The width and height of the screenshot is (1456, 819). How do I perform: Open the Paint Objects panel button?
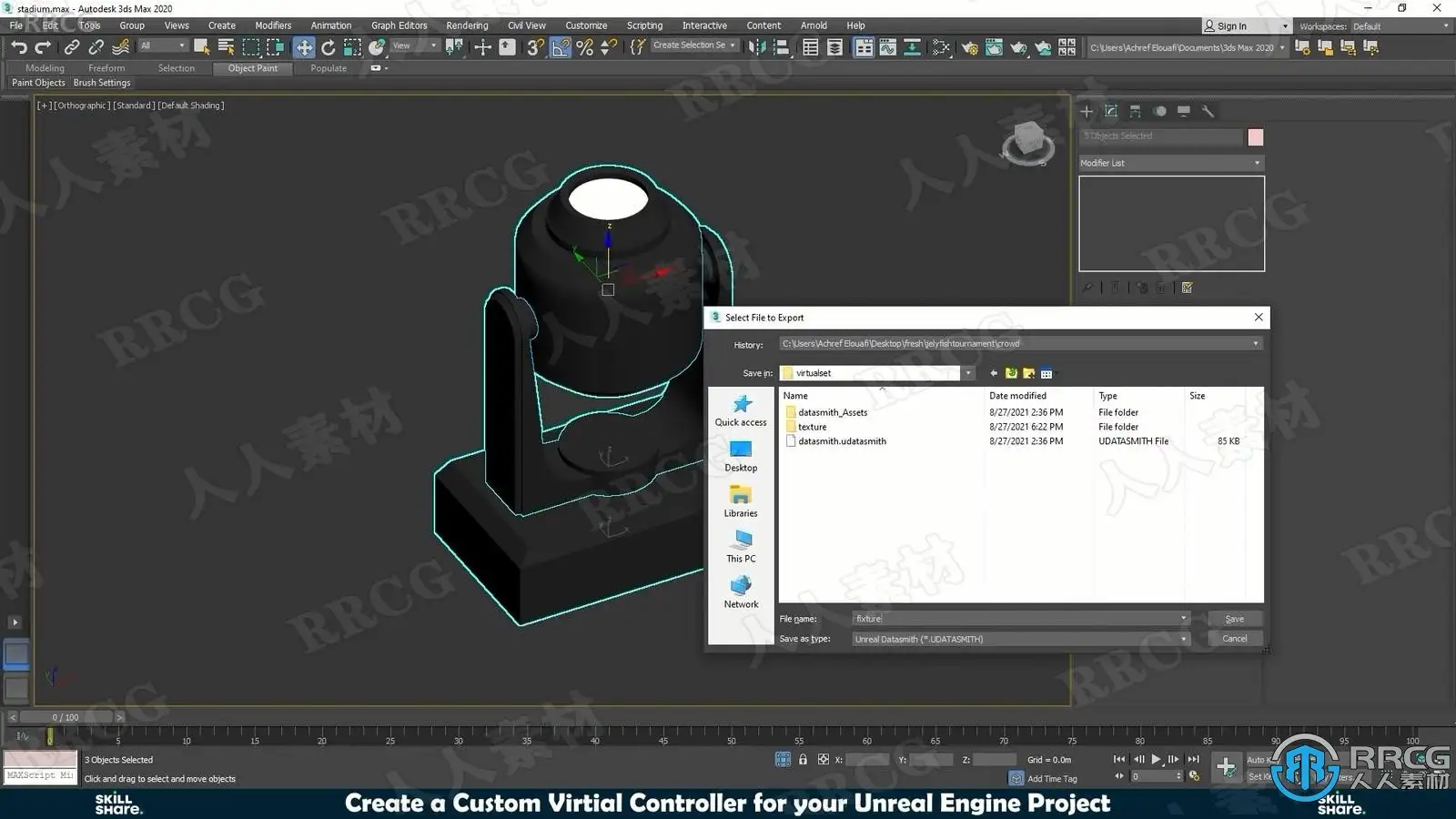pos(38,83)
